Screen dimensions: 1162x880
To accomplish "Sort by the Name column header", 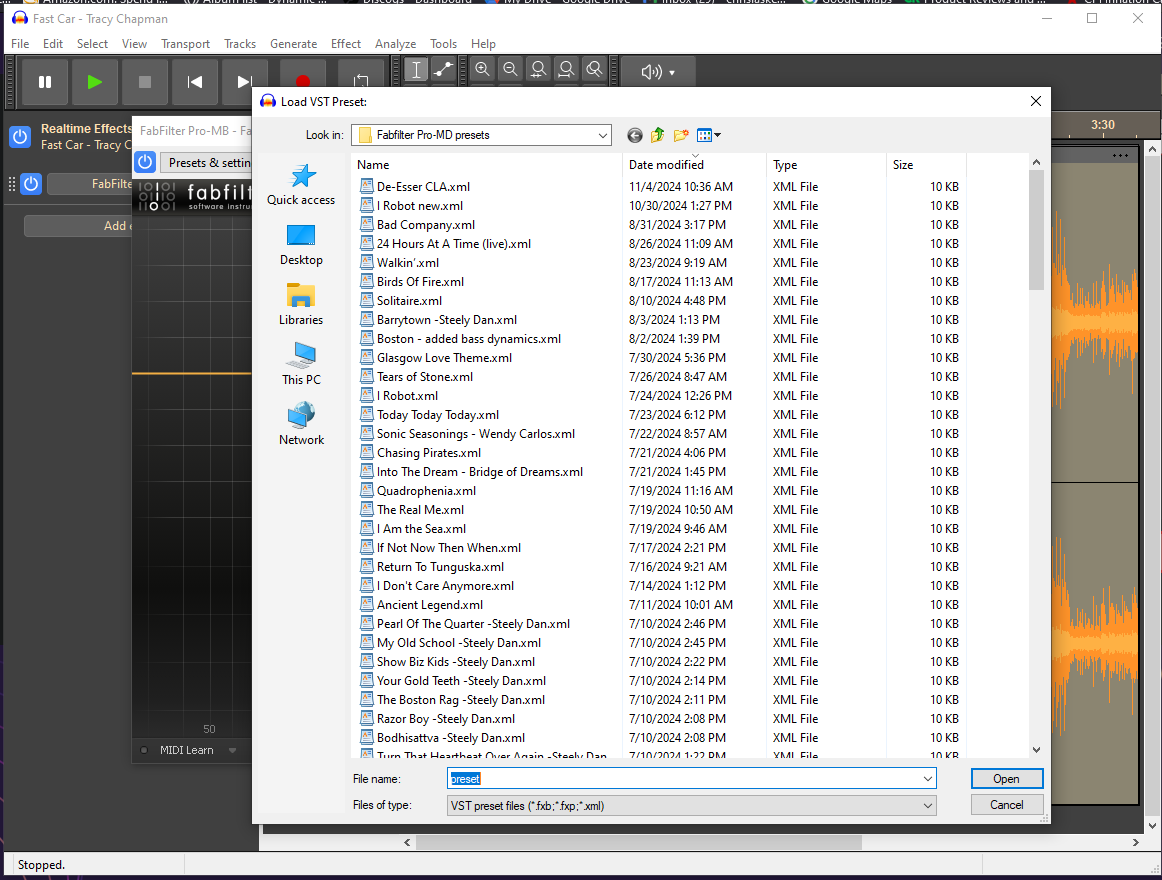I will coord(487,165).
